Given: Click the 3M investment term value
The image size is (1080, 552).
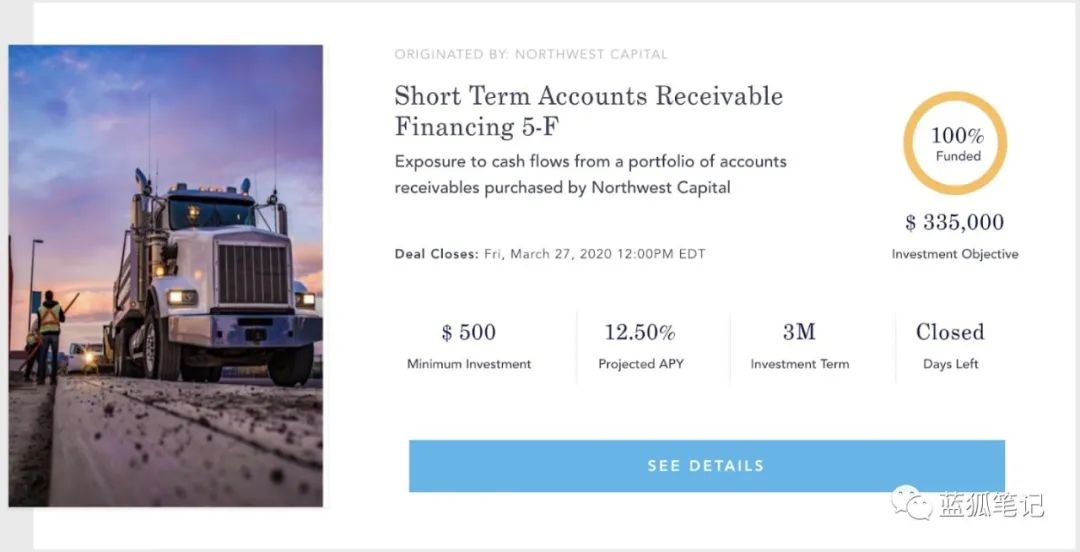Looking at the screenshot, I should pyautogui.click(x=799, y=332).
